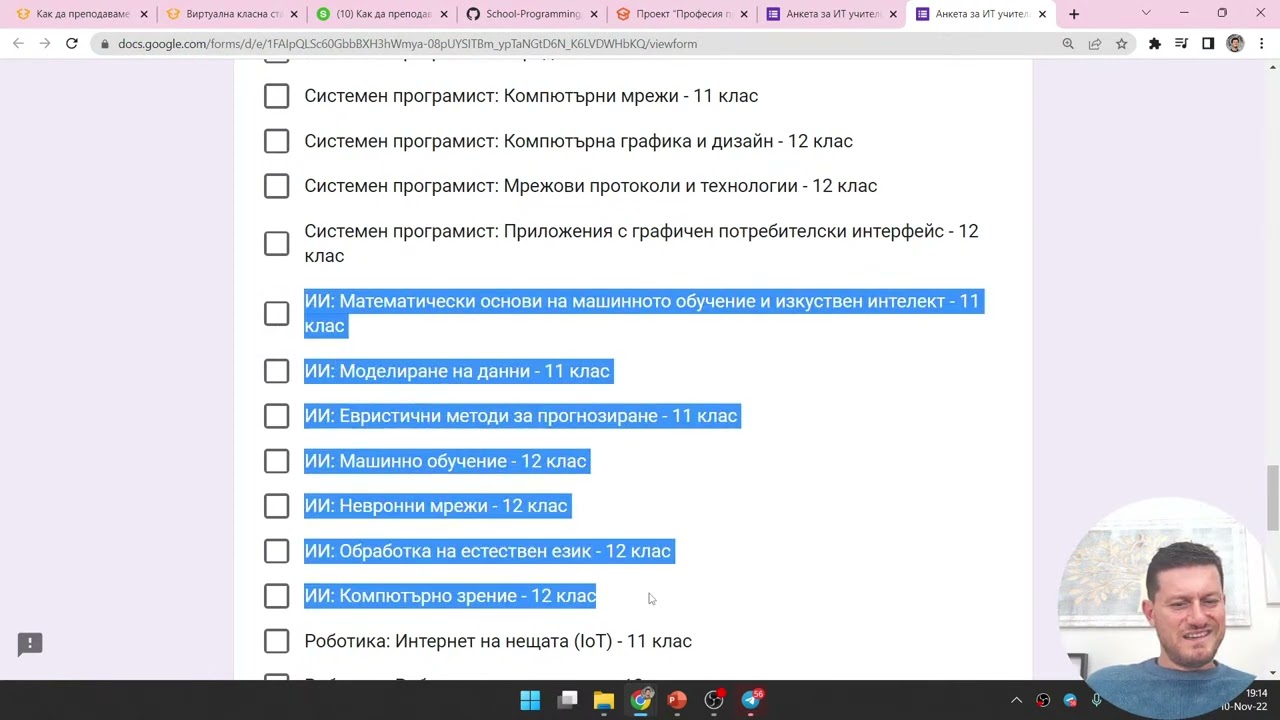Image resolution: width=1280 pixels, height=720 pixels.
Task: Open a new tab with the plus button
Action: tap(1074, 14)
